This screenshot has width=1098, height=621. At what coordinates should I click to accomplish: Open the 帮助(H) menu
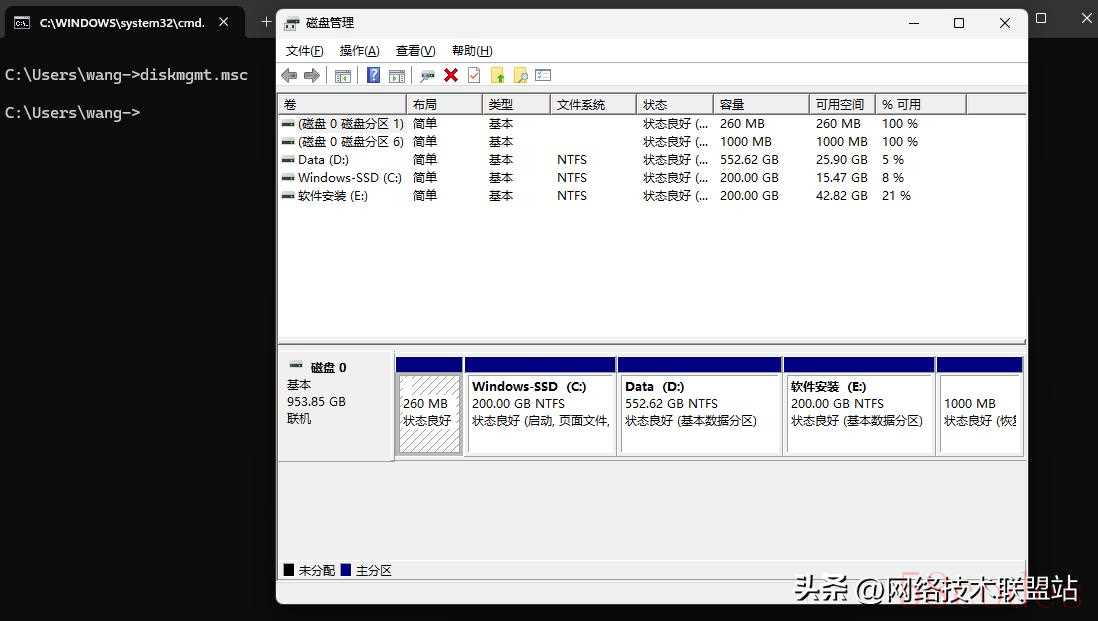[x=472, y=51]
